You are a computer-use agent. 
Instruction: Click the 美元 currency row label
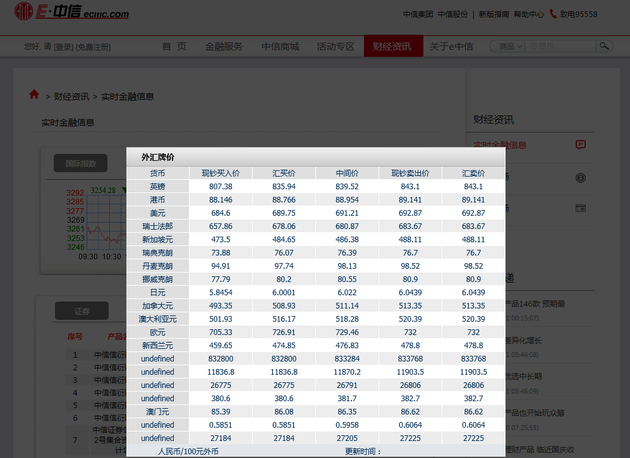pos(158,213)
